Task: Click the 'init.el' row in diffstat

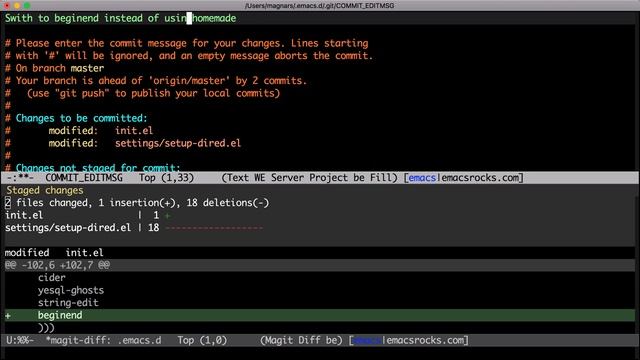Action: click(88, 216)
